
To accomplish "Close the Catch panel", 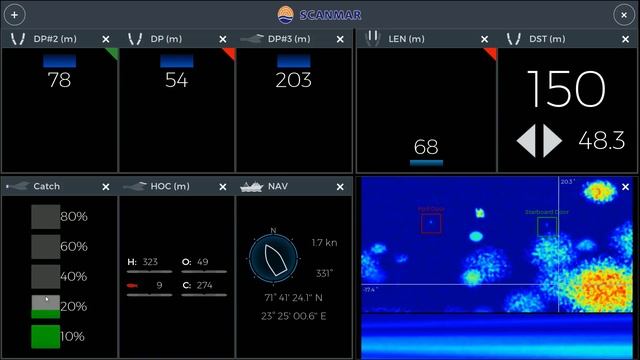I will tap(106, 187).
